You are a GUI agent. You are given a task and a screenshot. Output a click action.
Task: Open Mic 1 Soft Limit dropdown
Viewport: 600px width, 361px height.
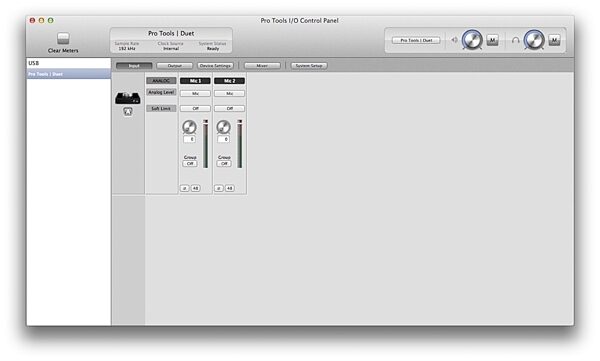pos(195,109)
